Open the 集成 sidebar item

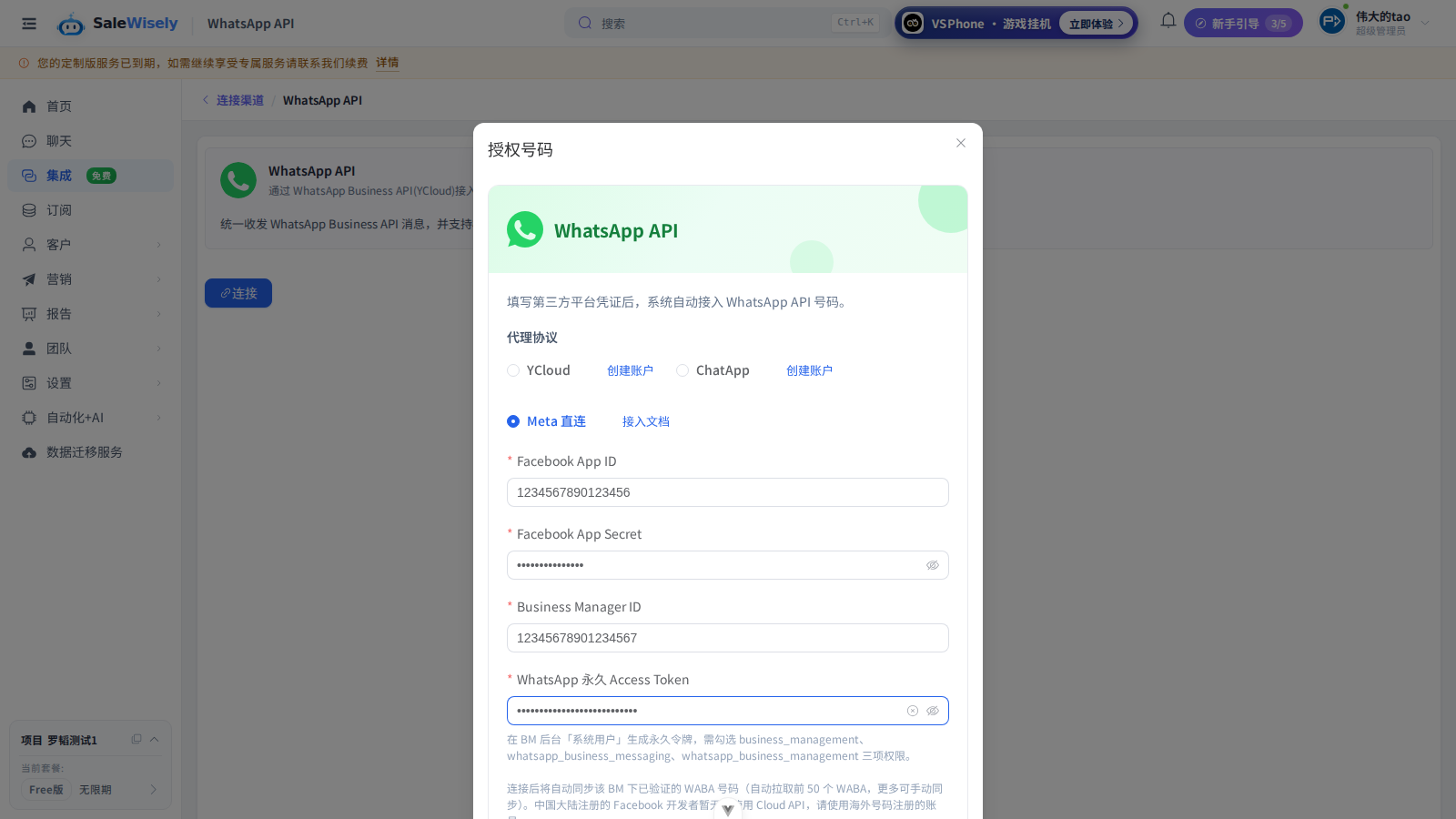click(91, 176)
